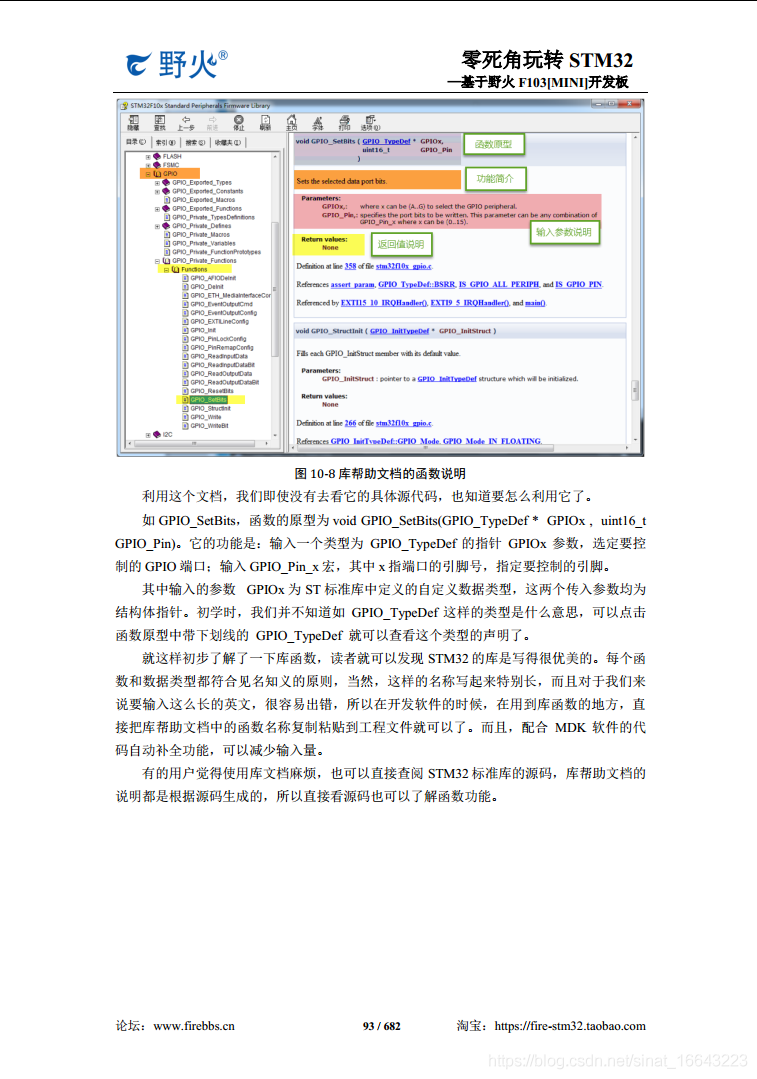Screen dimensions: 757x1079
Task: Expand the GPIO_Exported_Constants node
Action: pyautogui.click(x=157, y=191)
